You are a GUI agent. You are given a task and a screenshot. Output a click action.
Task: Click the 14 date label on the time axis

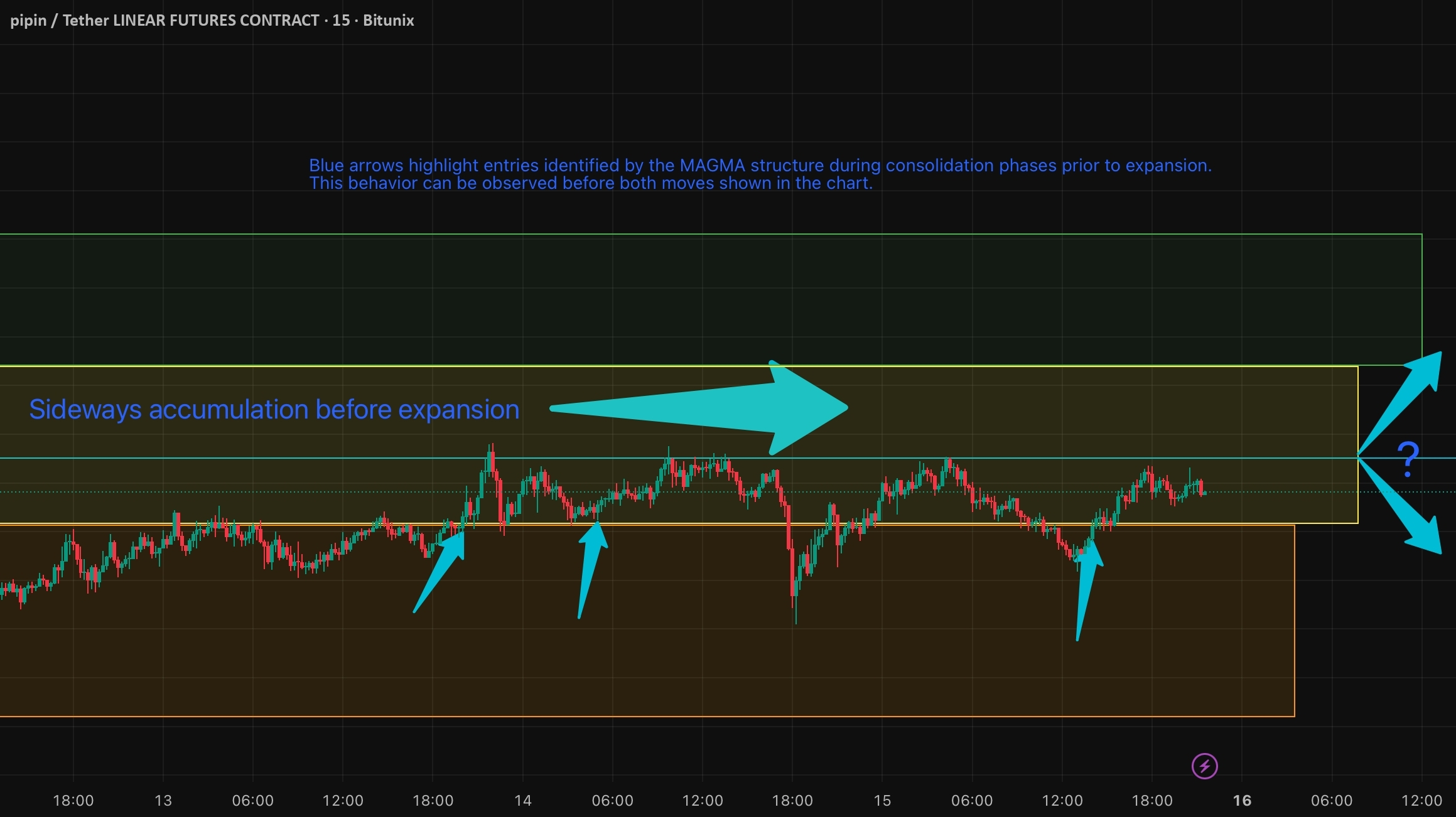click(x=522, y=800)
